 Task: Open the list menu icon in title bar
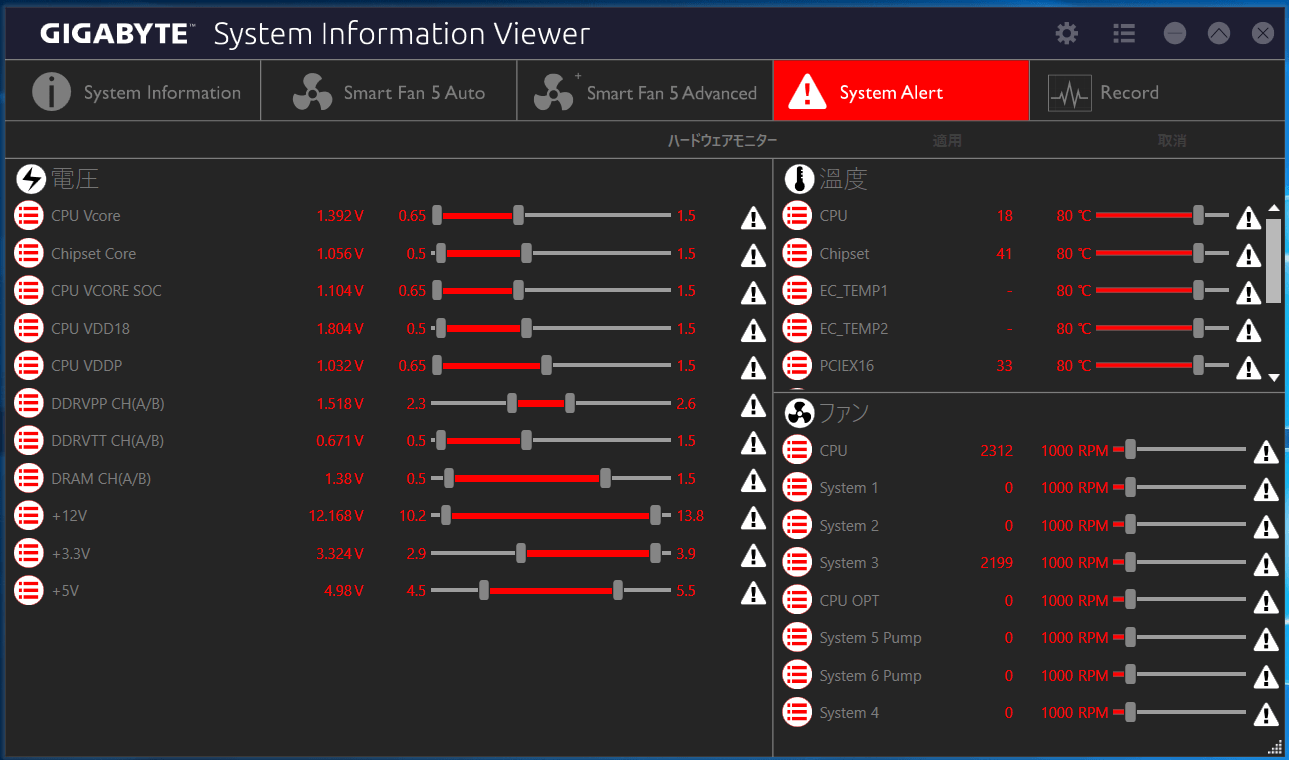[1124, 33]
